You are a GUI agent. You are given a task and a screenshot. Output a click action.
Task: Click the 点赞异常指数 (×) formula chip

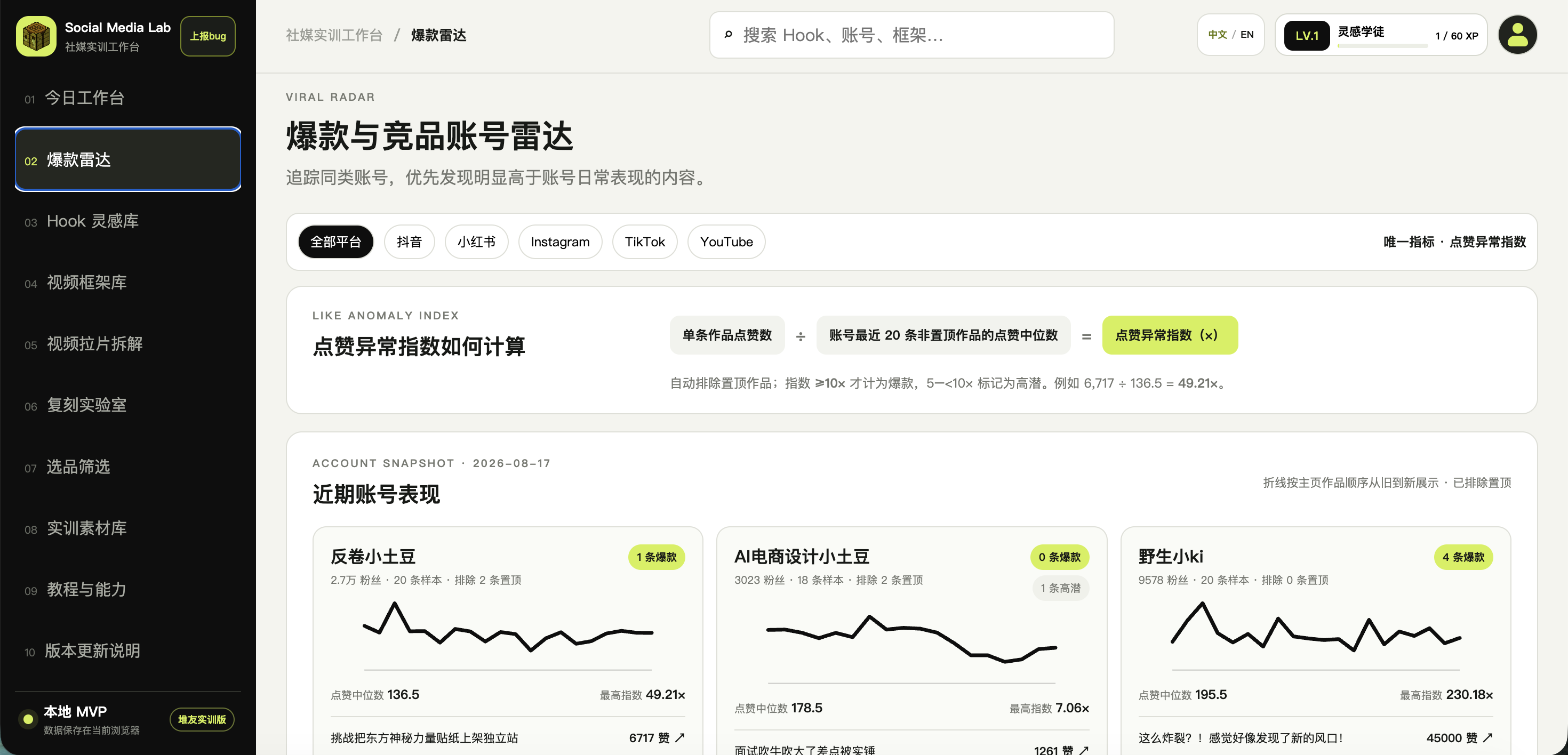click(x=1169, y=335)
